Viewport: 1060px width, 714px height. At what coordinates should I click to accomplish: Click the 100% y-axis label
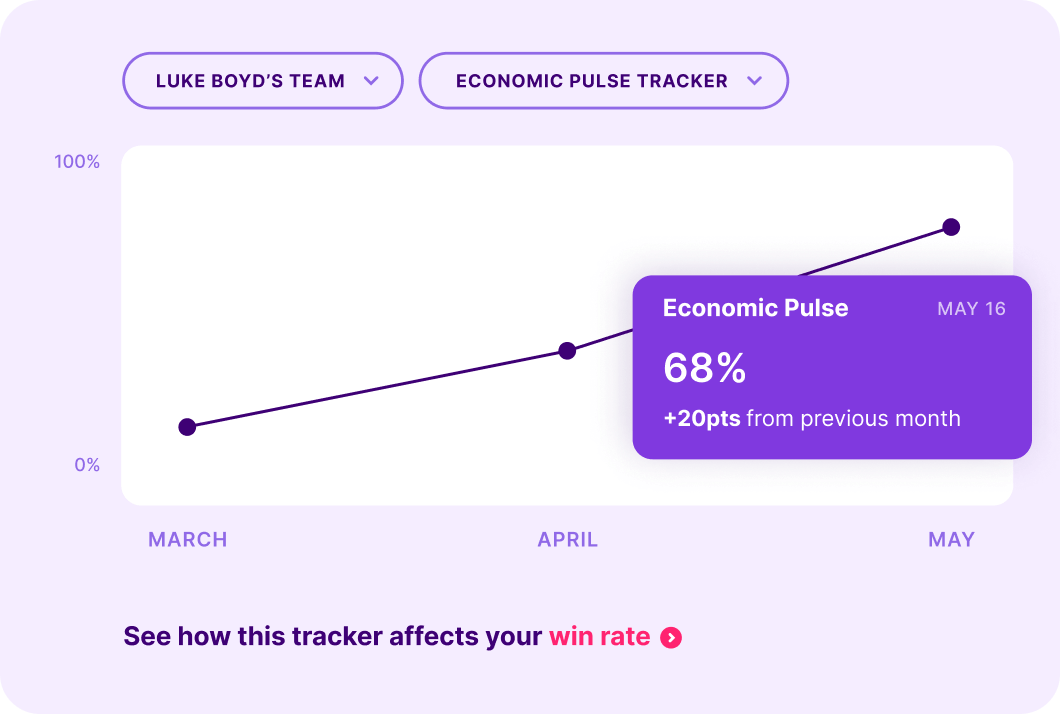click(x=77, y=162)
